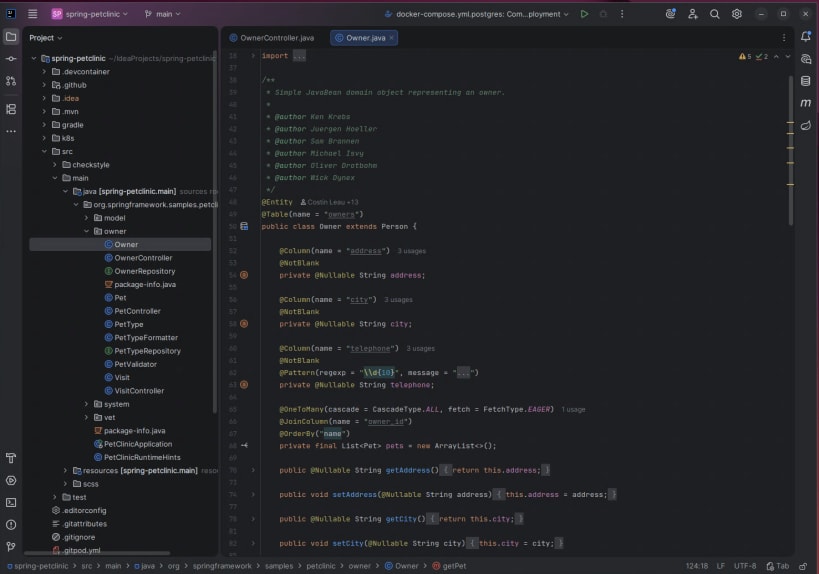Open the main hamburger menu
Viewport: 819px width, 574px height.
(x=32, y=14)
